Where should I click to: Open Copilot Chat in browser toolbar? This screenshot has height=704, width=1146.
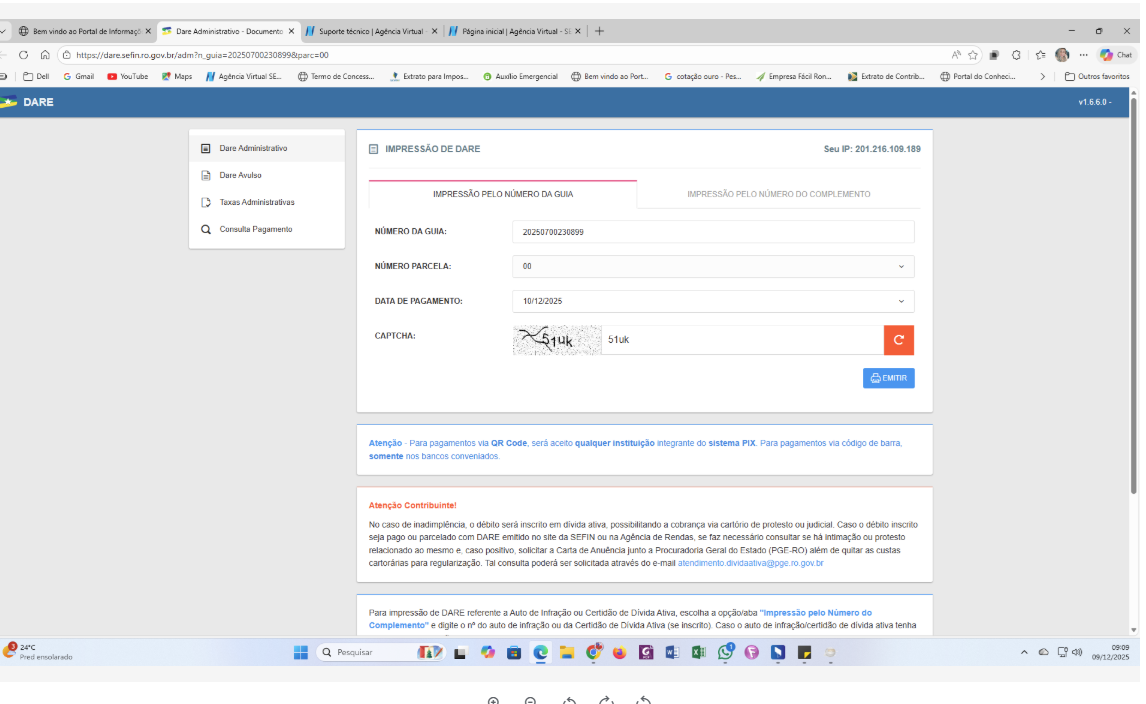[1116, 55]
